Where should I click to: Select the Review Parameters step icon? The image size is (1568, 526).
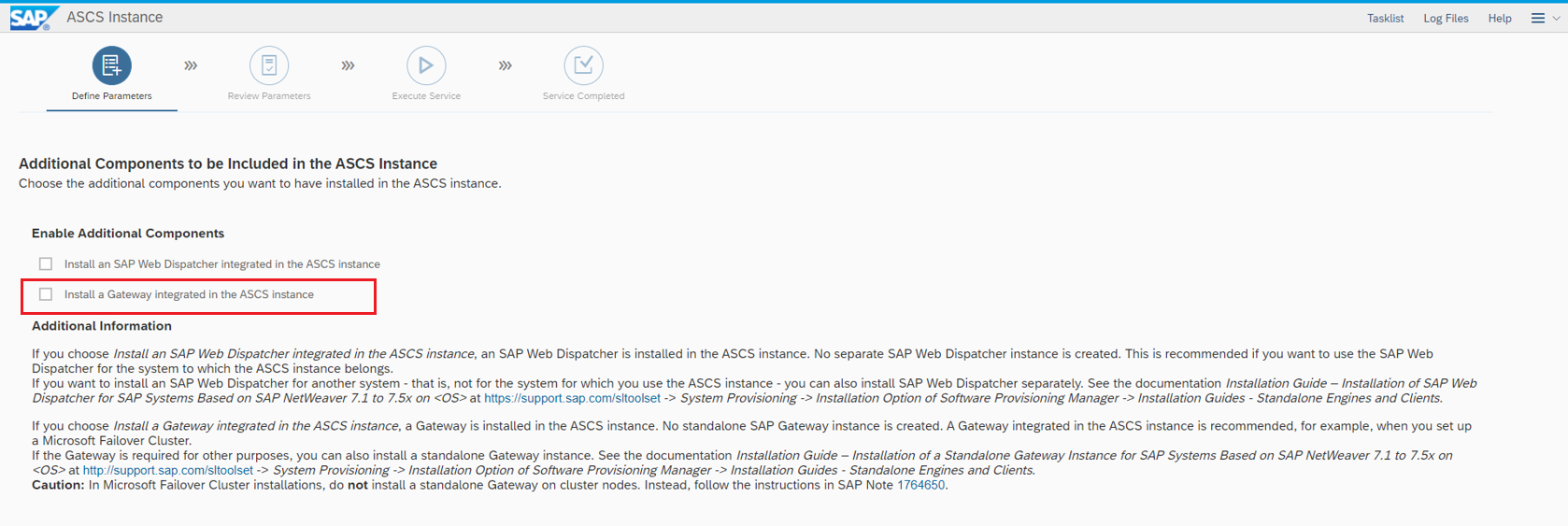(x=269, y=65)
